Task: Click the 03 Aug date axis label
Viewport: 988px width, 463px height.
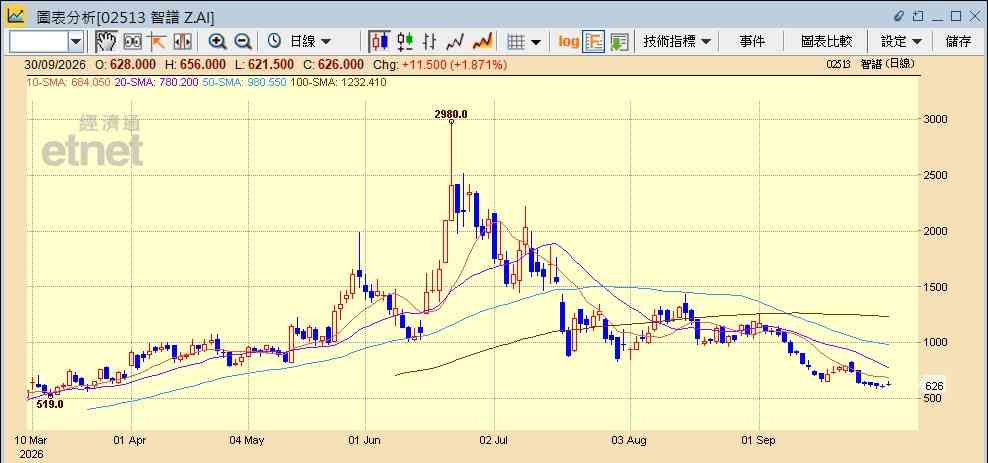Action: coord(629,440)
